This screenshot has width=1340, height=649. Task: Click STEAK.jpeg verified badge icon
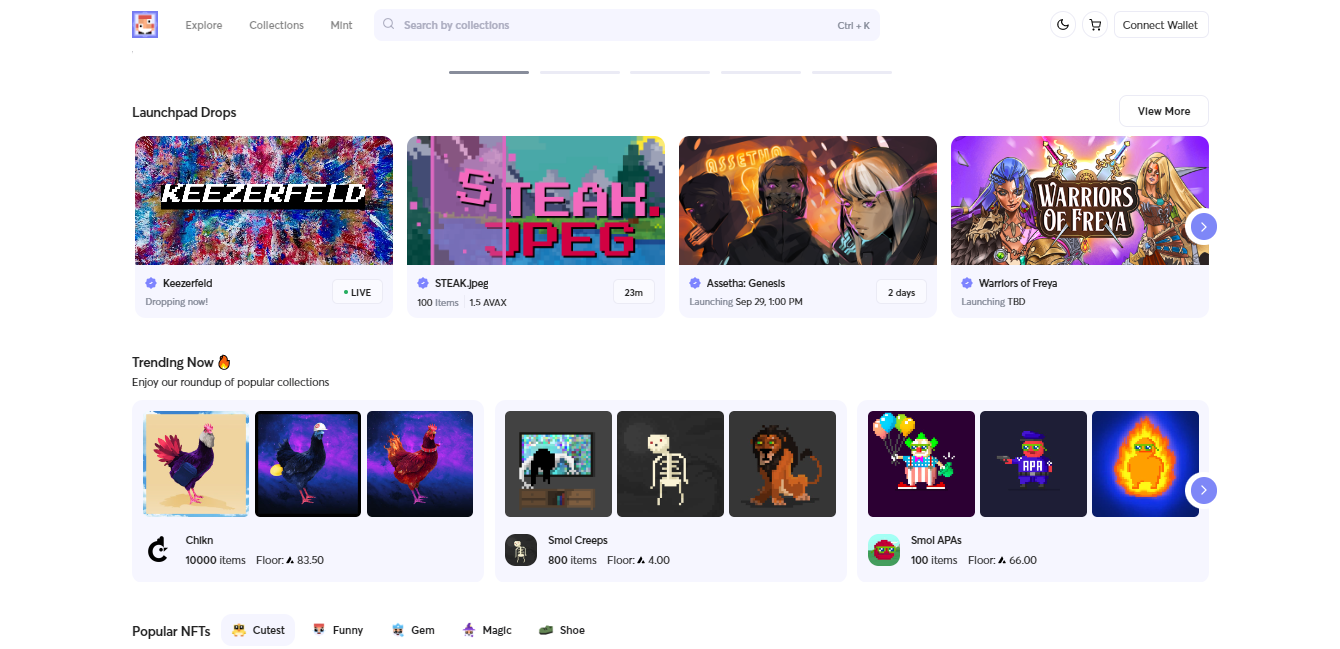[x=423, y=283]
